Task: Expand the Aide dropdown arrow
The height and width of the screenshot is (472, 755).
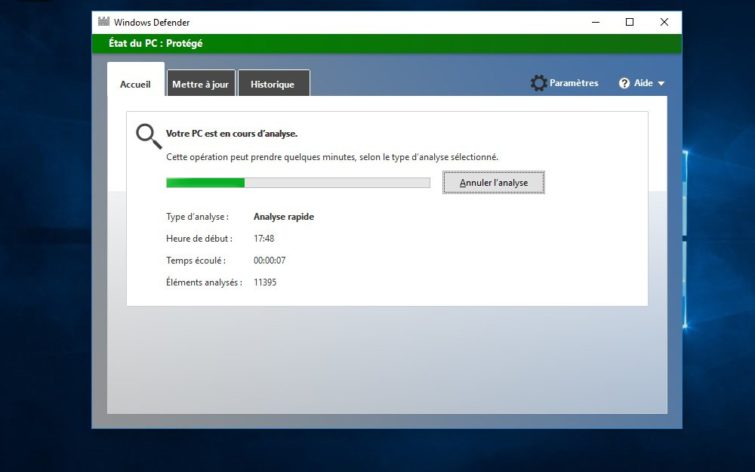Action: coord(661,84)
